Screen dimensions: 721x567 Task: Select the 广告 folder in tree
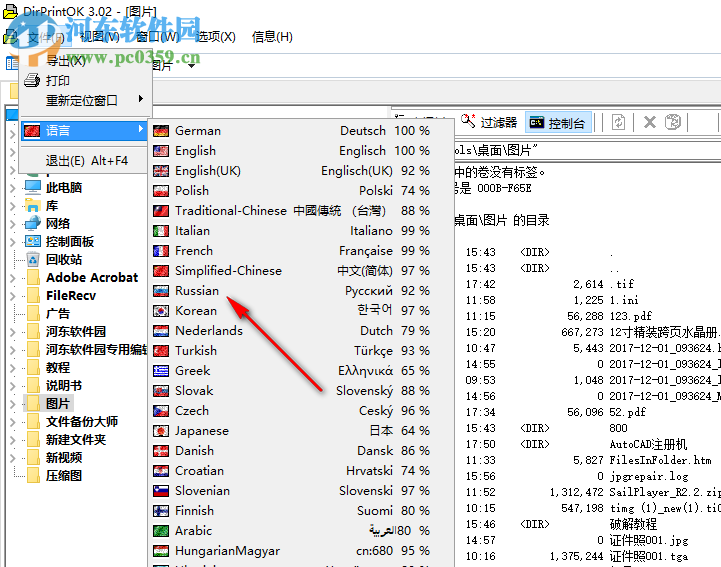(x=57, y=314)
